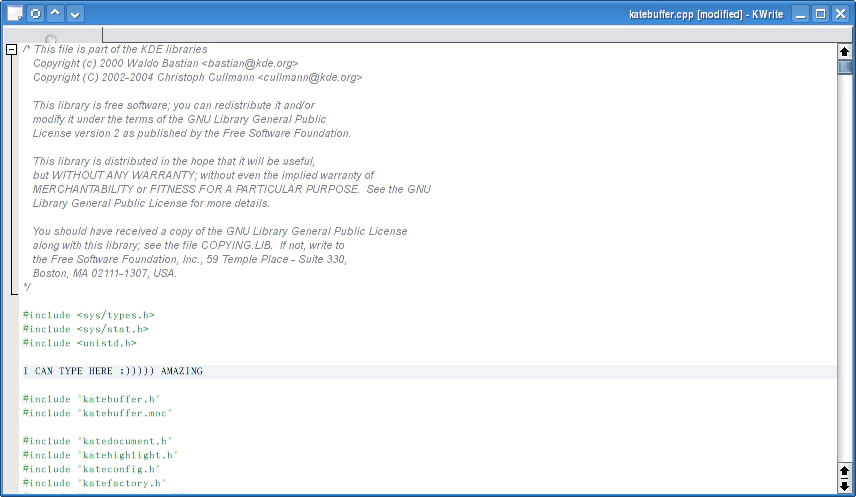Toggle keep-above-others up-chevron title bar button
The image size is (856, 497).
tap(55, 14)
